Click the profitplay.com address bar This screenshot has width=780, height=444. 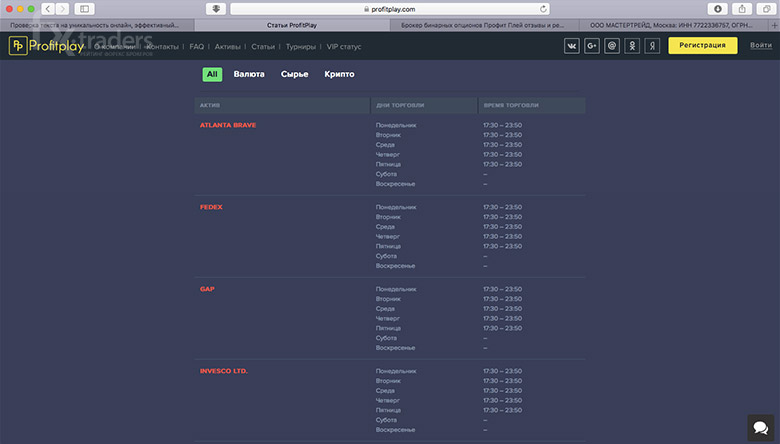(x=390, y=9)
